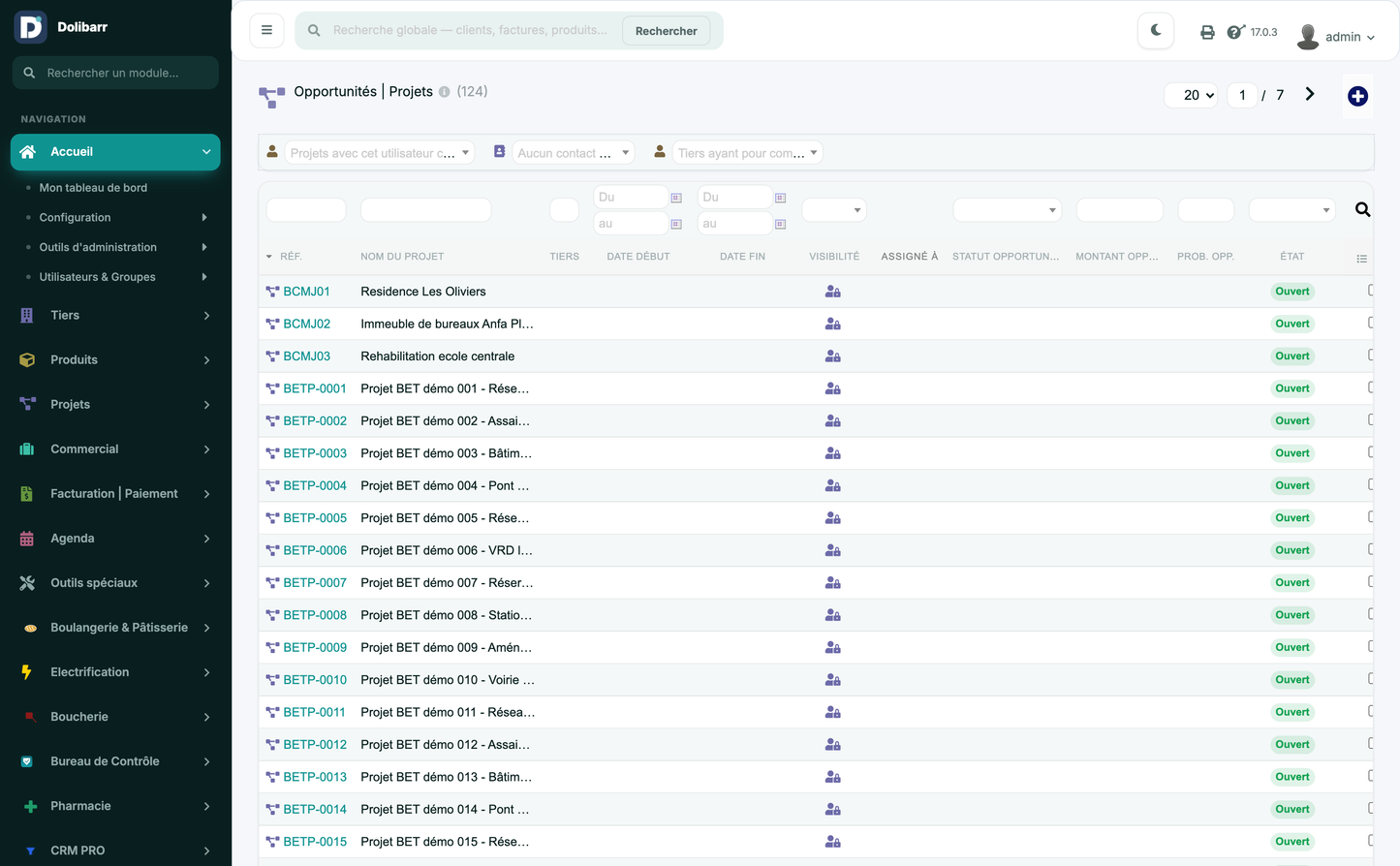Click the Rechercher un module search field

[x=115, y=73]
